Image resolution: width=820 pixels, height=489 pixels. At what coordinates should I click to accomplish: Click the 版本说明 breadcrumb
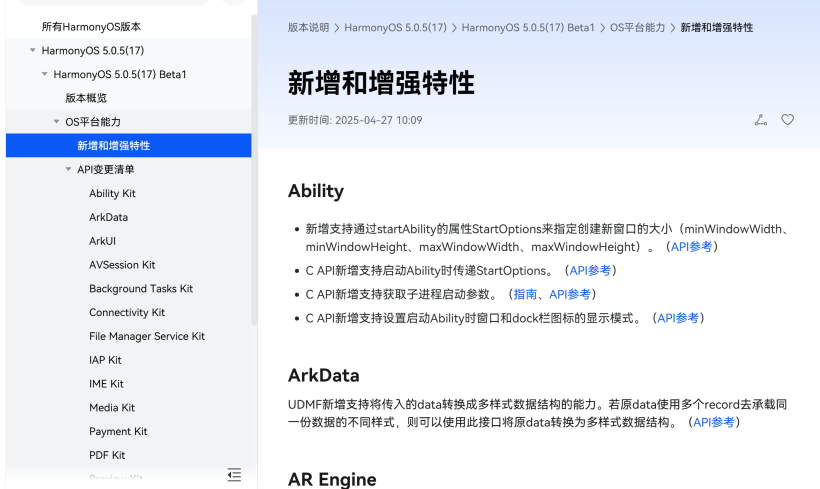(x=309, y=28)
